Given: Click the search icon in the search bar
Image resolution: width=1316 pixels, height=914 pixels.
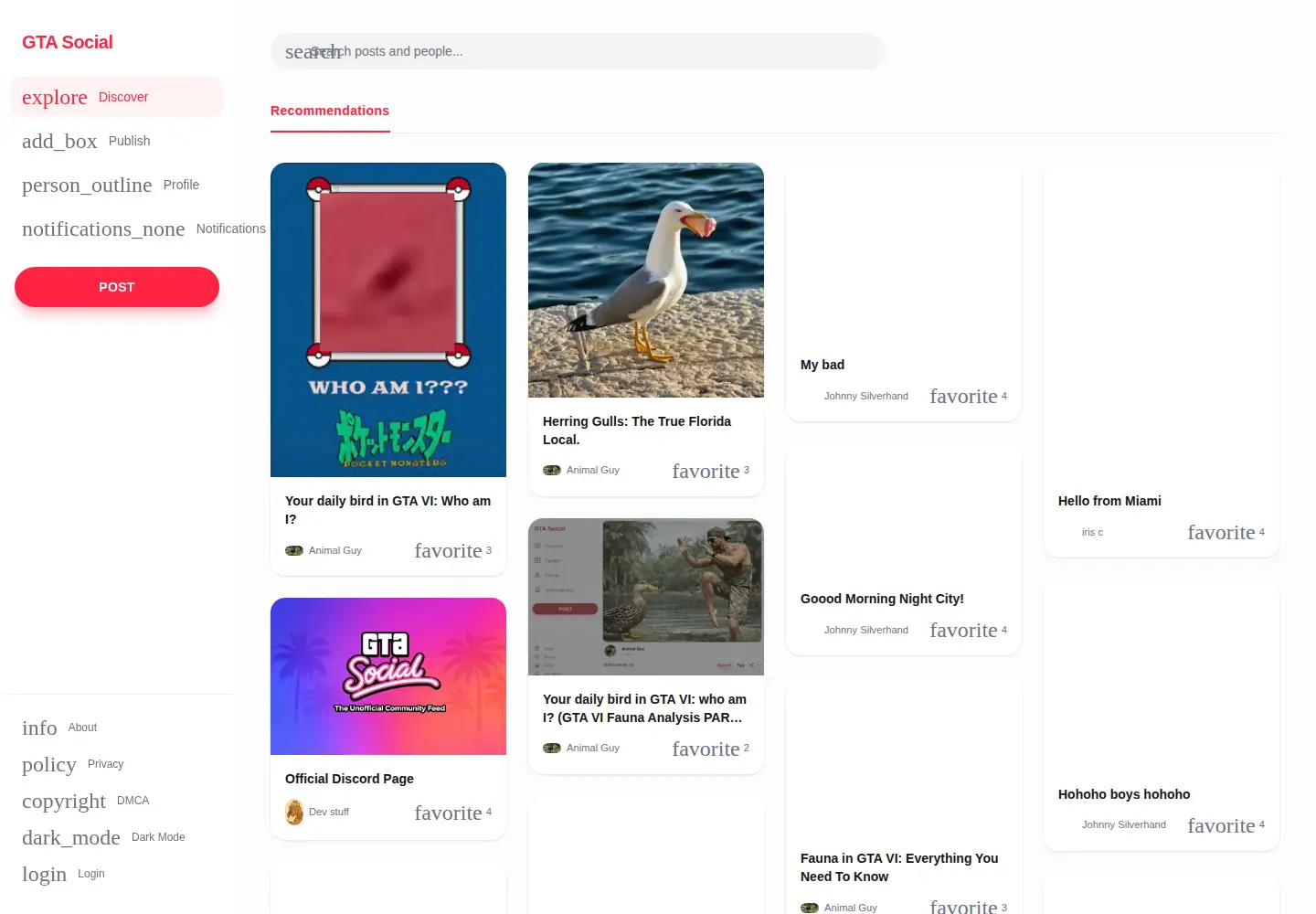Looking at the screenshot, I should [312, 52].
